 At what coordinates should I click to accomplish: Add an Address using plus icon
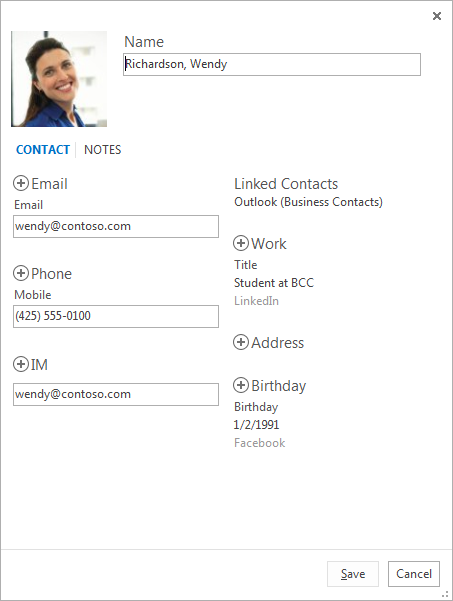click(241, 342)
